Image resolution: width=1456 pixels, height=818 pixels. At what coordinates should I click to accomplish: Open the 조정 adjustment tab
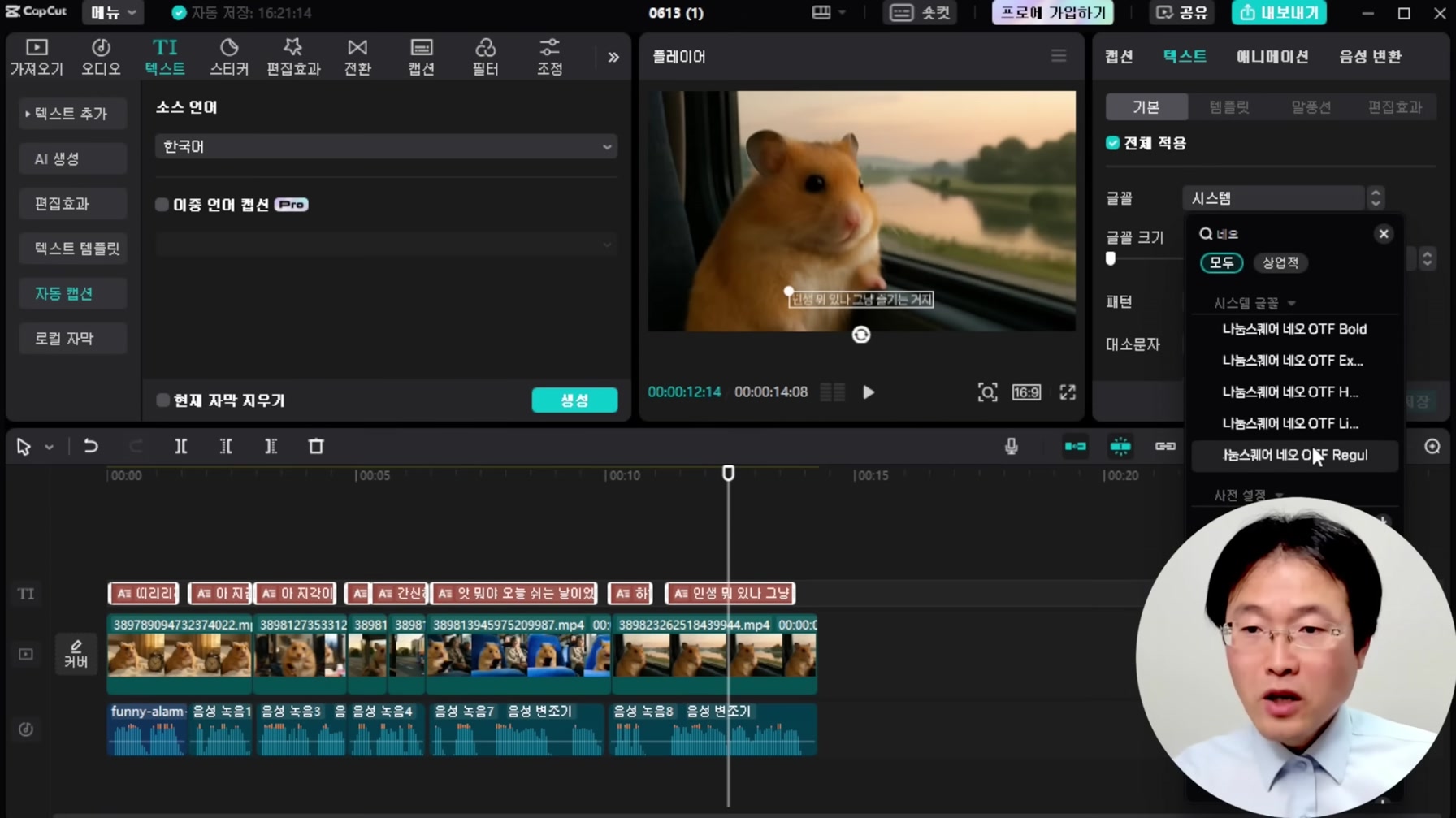(549, 57)
